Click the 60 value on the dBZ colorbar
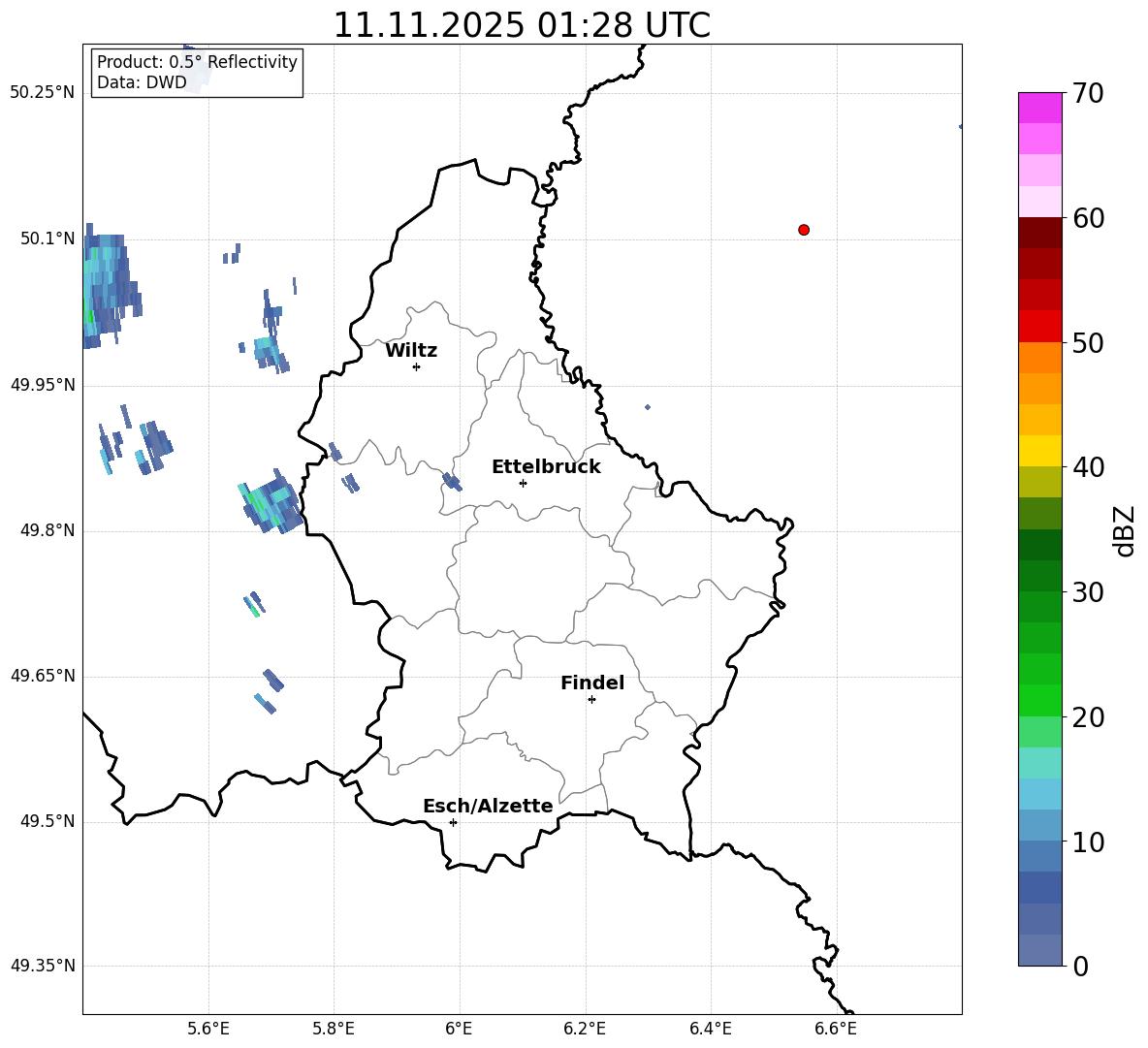This screenshot has width=1148, height=1048. (1088, 218)
